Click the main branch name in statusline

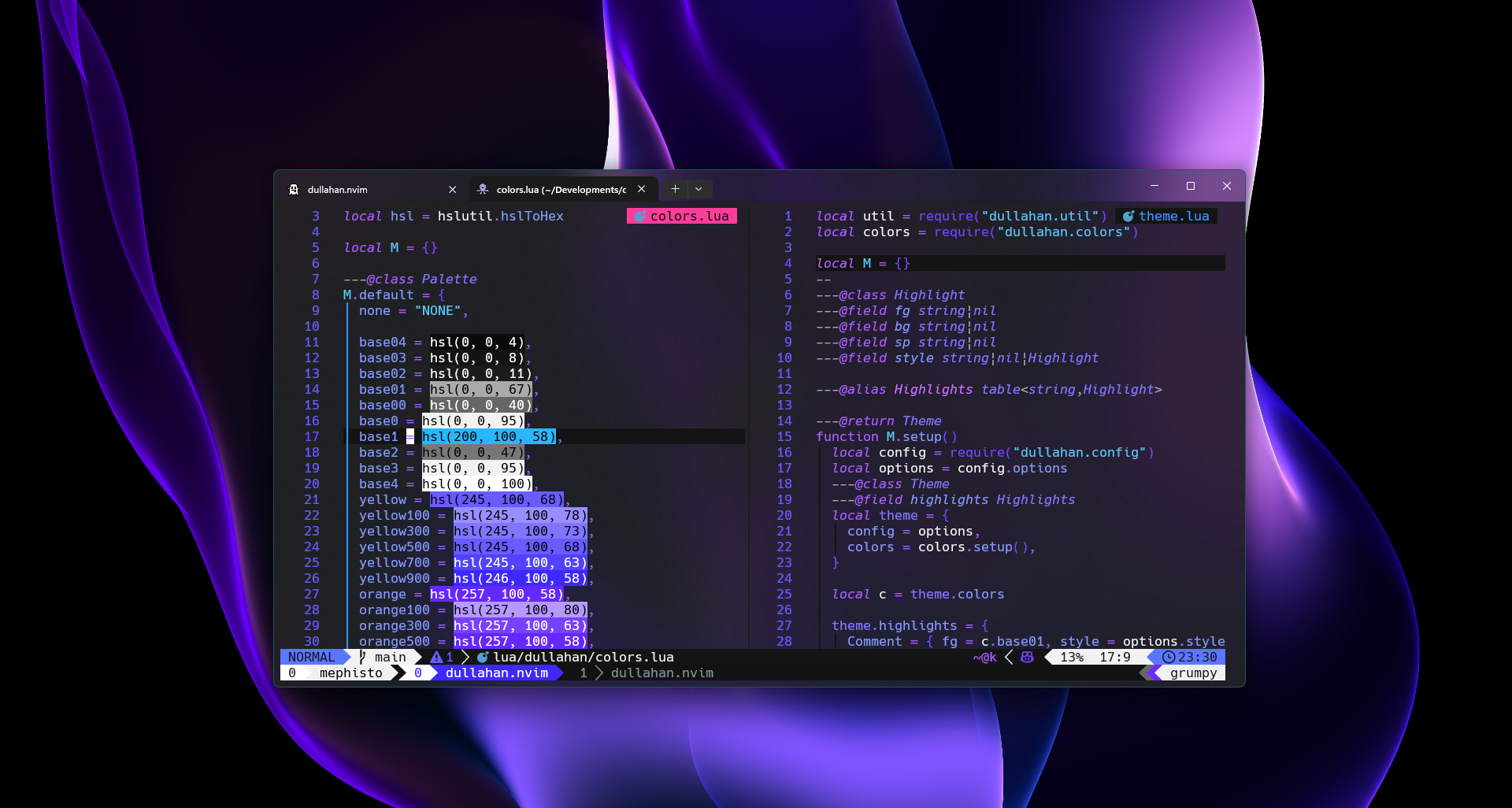(x=391, y=657)
